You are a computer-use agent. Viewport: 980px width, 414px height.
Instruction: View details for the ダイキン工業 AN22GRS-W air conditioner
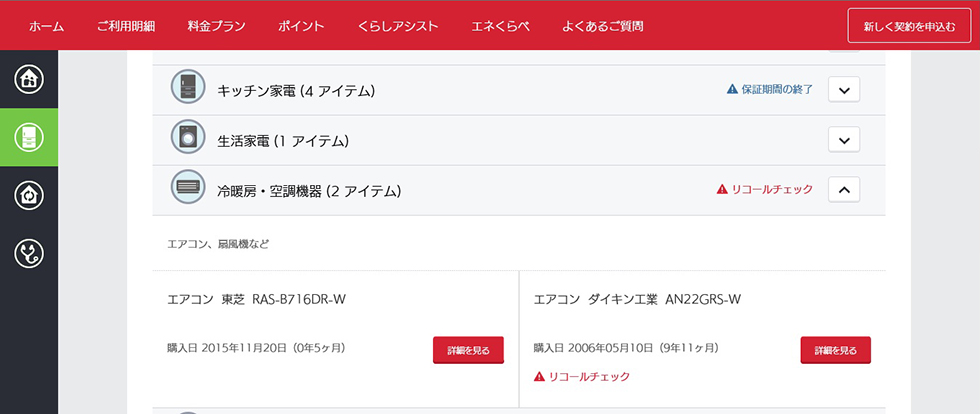point(835,350)
